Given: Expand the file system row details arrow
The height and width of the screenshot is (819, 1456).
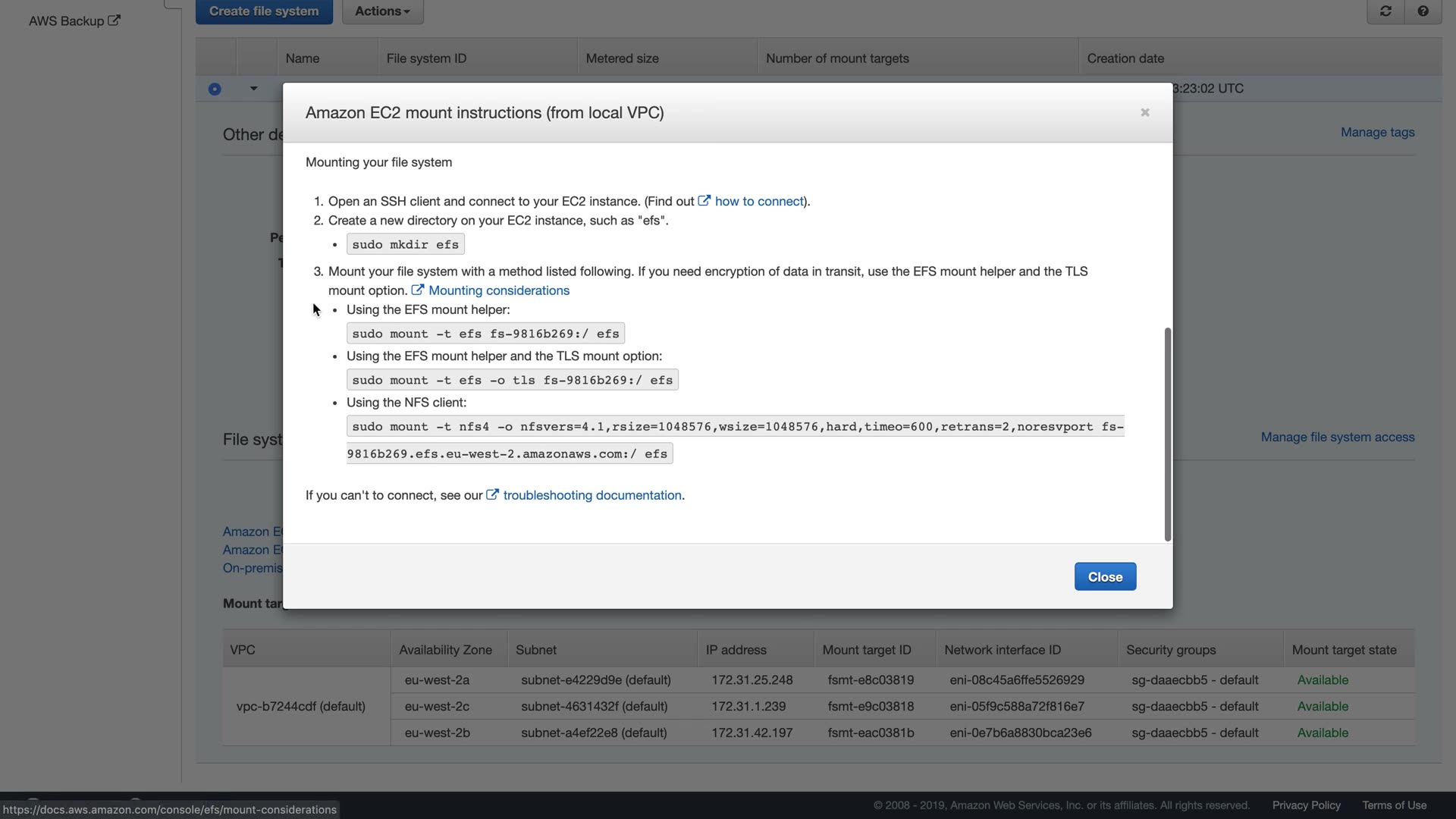Looking at the screenshot, I should click(253, 89).
